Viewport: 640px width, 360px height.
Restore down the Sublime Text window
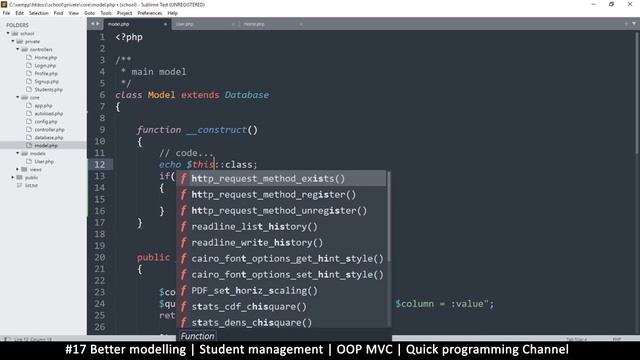pos(611,4)
